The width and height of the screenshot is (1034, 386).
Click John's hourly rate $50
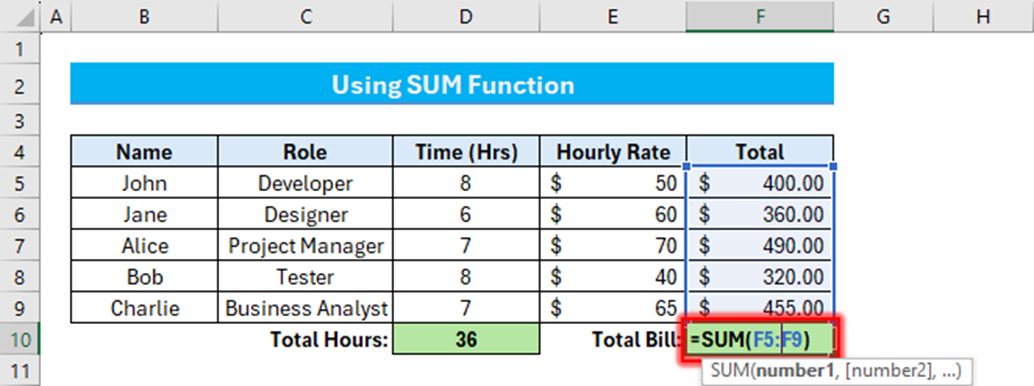[613, 183]
